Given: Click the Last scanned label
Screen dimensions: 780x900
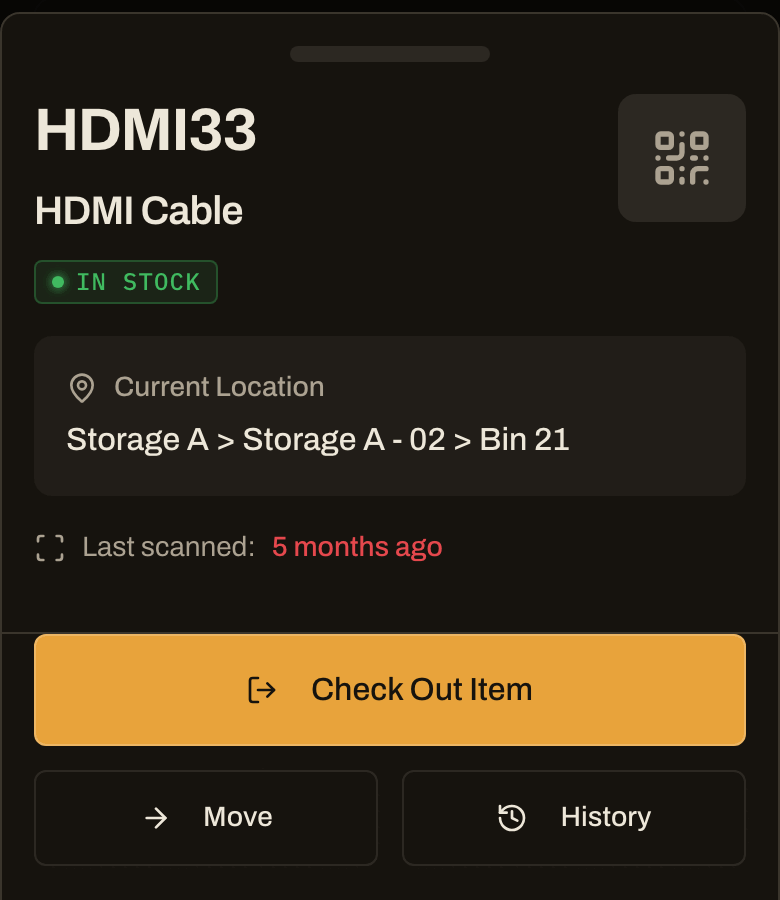Looking at the screenshot, I should tap(169, 547).
